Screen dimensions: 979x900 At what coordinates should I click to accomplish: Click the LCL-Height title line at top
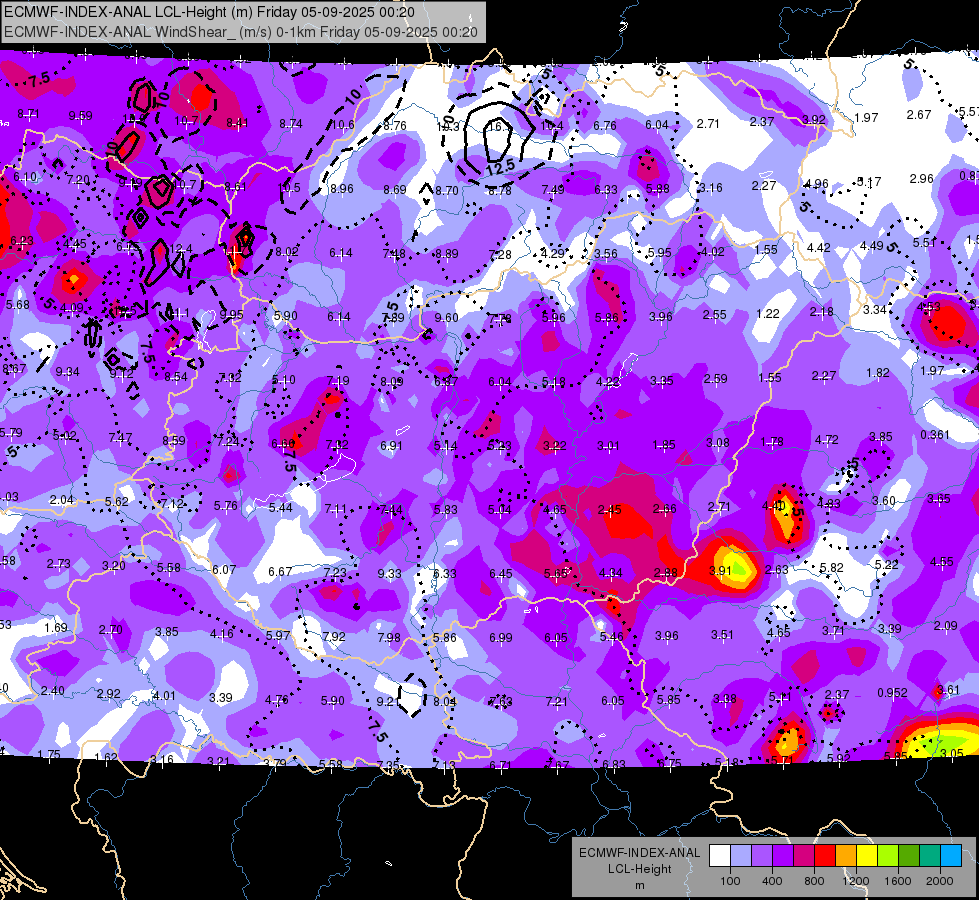tap(209, 12)
